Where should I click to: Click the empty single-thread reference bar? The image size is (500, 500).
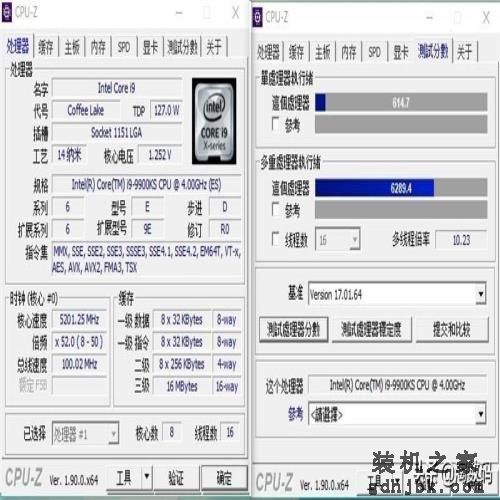(401, 124)
